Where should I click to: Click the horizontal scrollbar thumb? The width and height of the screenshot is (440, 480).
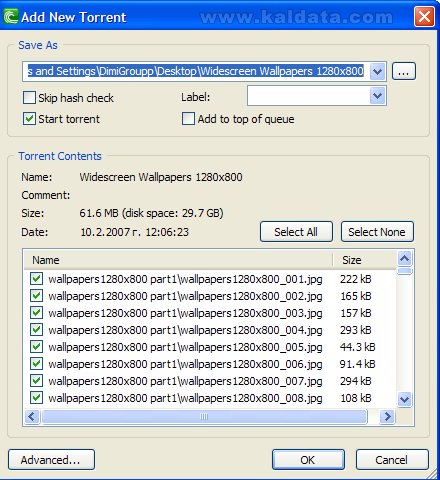tap(204, 416)
